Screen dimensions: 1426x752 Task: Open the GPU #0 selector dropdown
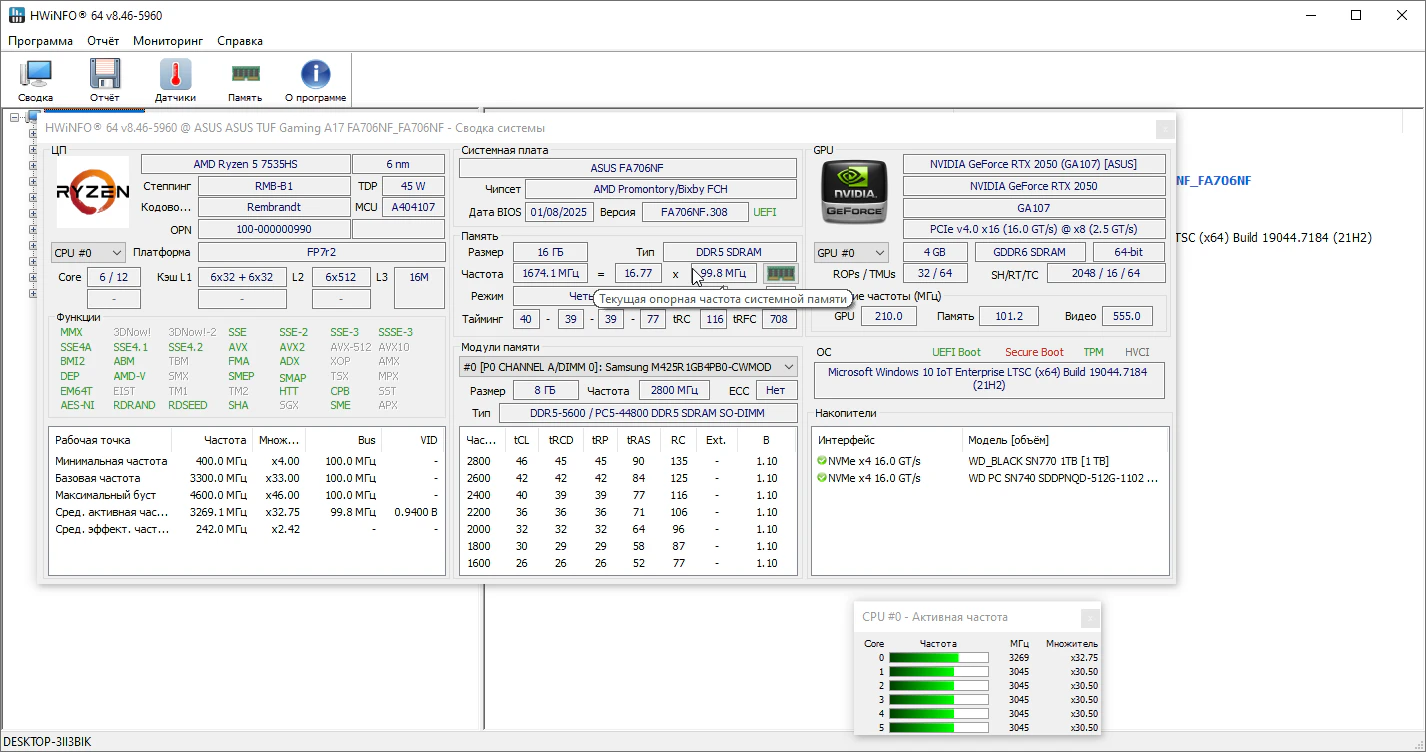851,253
